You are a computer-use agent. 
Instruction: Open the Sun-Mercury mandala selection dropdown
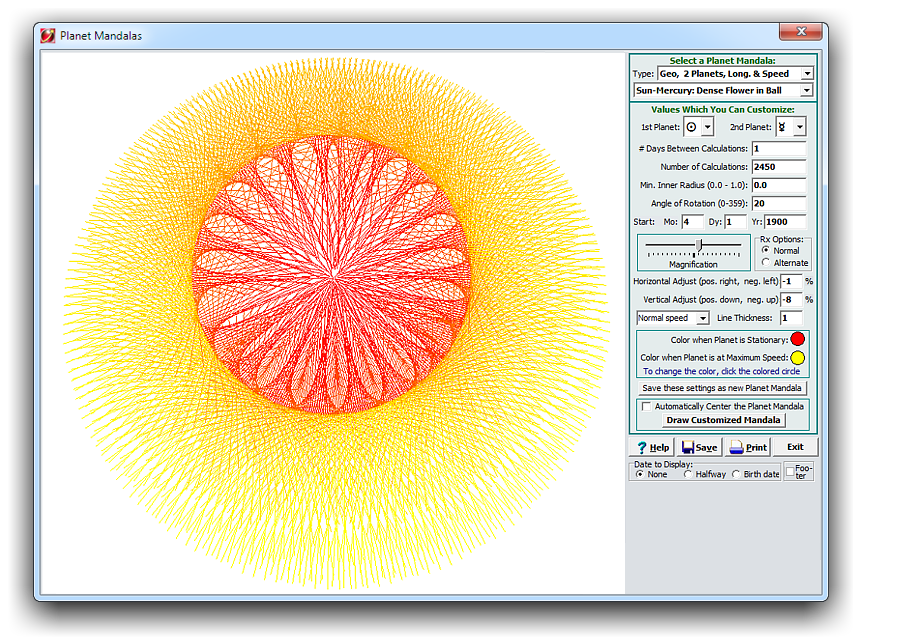click(x=807, y=90)
